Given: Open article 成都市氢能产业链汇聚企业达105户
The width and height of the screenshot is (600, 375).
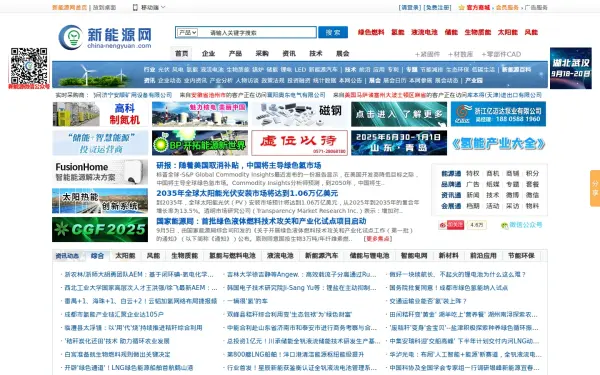Looking at the screenshot, I should pos(114,315).
